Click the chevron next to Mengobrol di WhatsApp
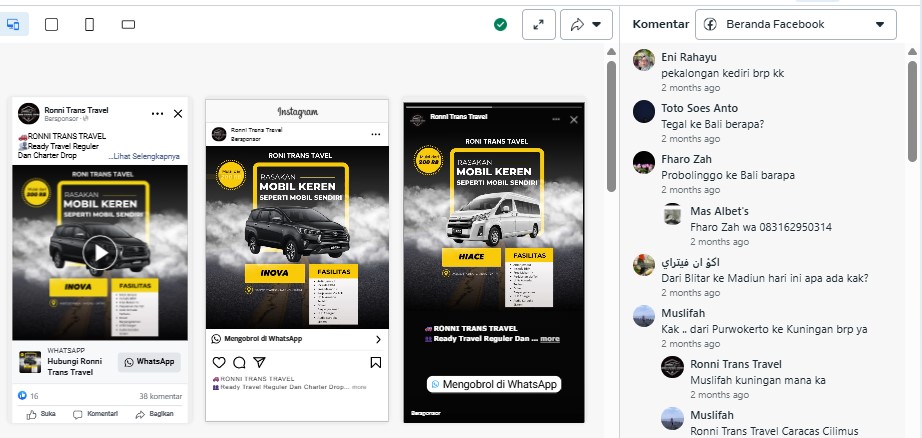The width and height of the screenshot is (922, 438). (378, 339)
